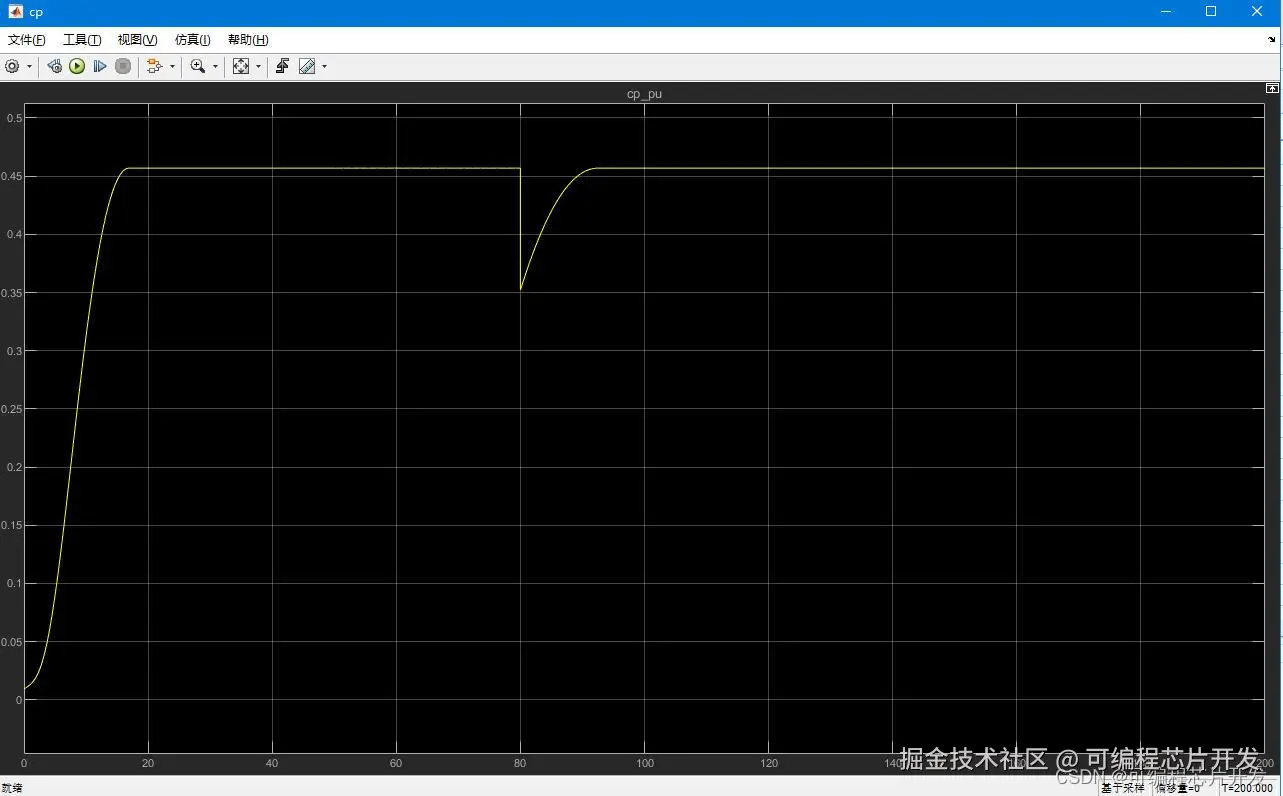Click the x-axis label 80
The image size is (1283, 796).
coord(520,763)
